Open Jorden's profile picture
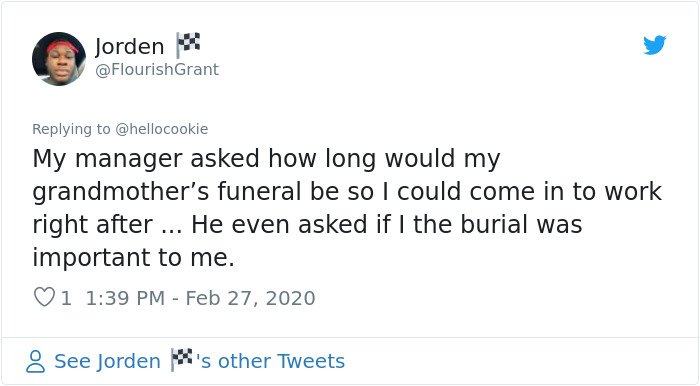This screenshot has width=700, height=386. pos(58,58)
